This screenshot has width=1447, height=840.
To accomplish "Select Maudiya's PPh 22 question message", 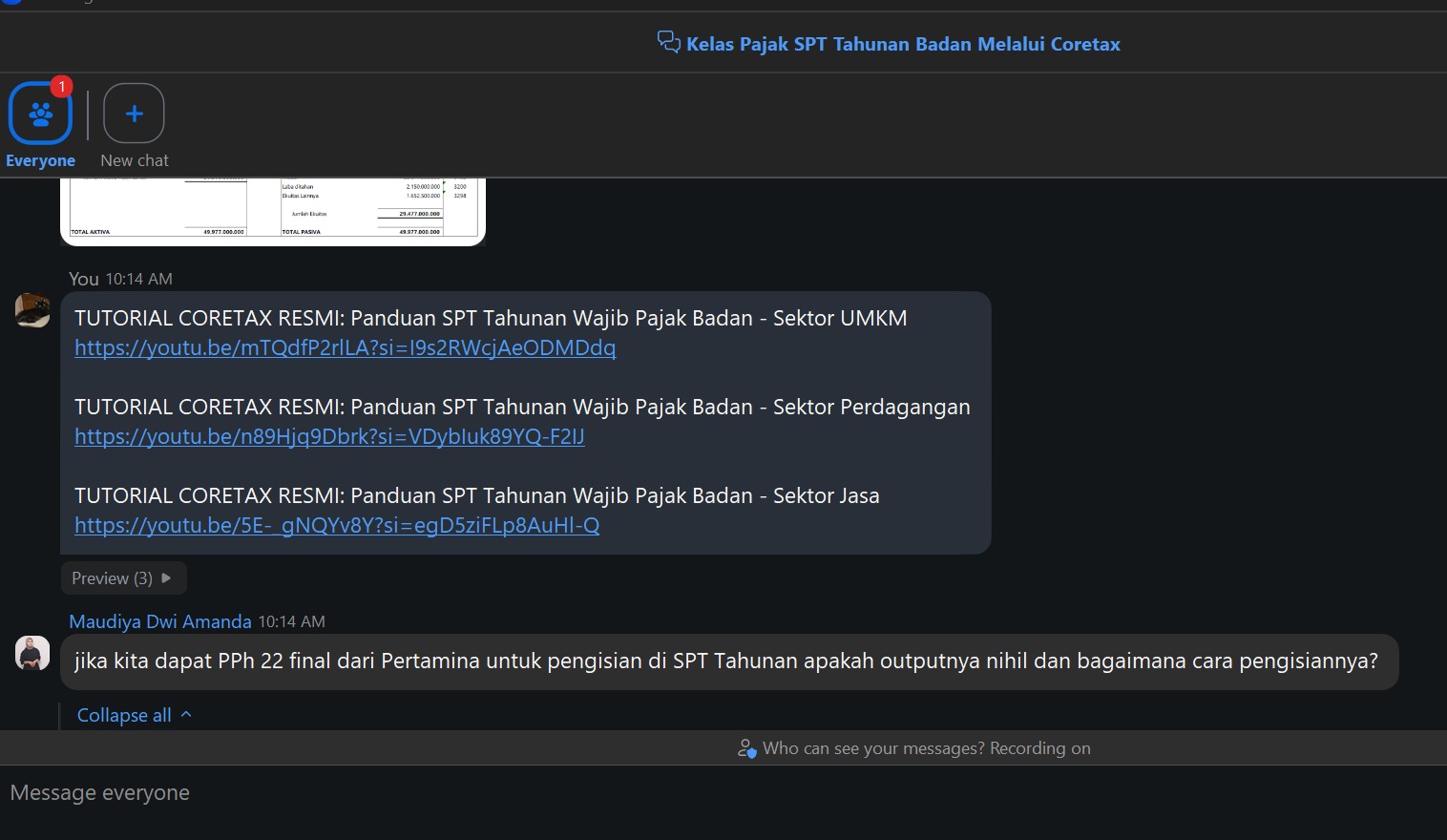I will 725,661.
